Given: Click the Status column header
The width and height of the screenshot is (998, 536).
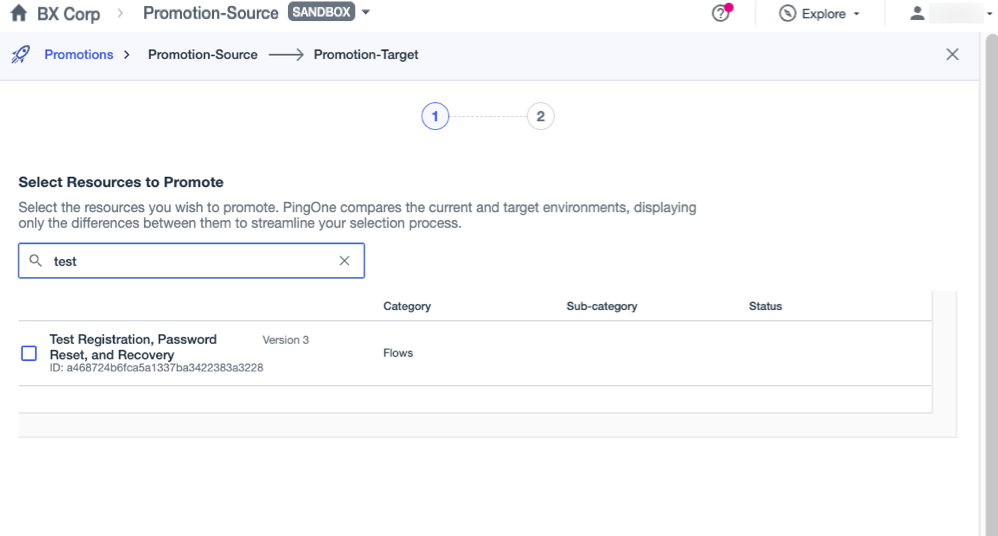Looking at the screenshot, I should coord(765,306).
